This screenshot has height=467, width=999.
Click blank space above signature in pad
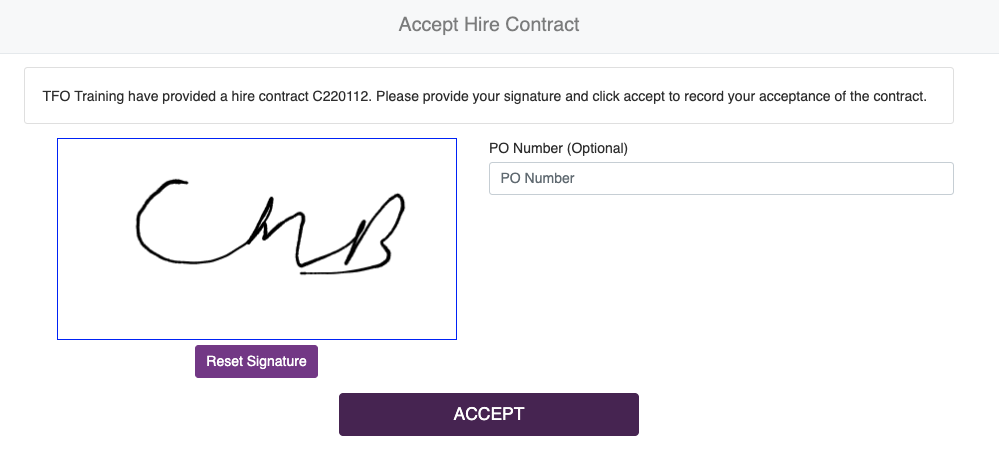pyautogui.click(x=257, y=156)
